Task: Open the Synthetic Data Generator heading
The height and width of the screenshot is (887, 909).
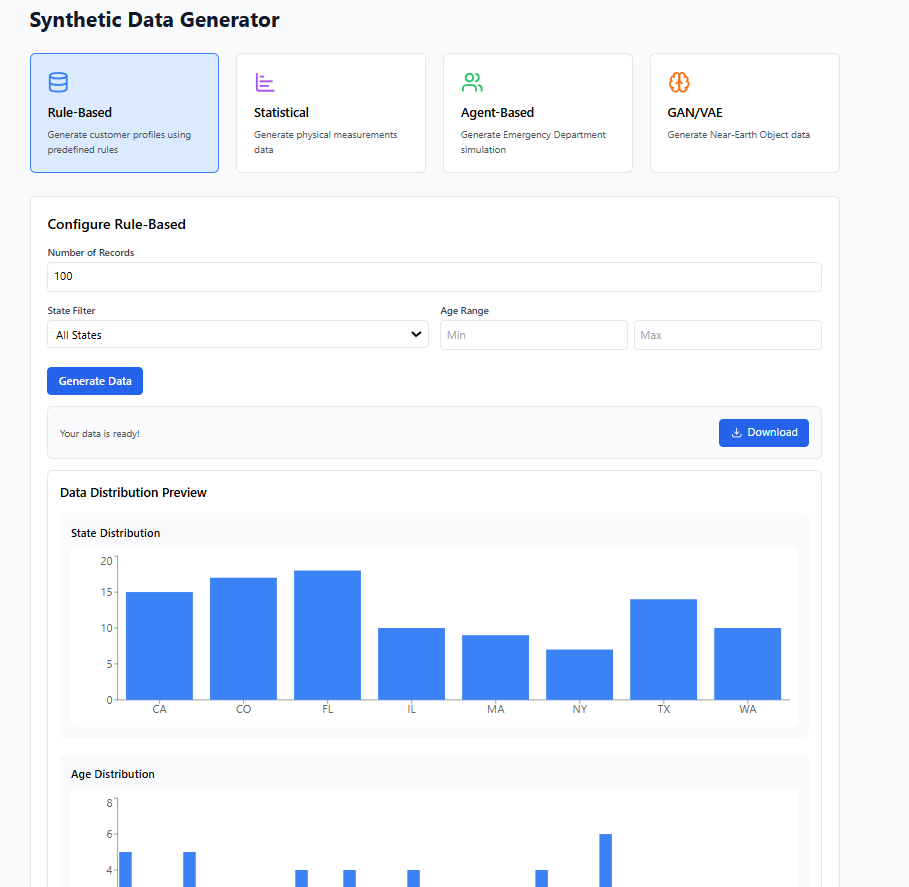Action: click(154, 19)
